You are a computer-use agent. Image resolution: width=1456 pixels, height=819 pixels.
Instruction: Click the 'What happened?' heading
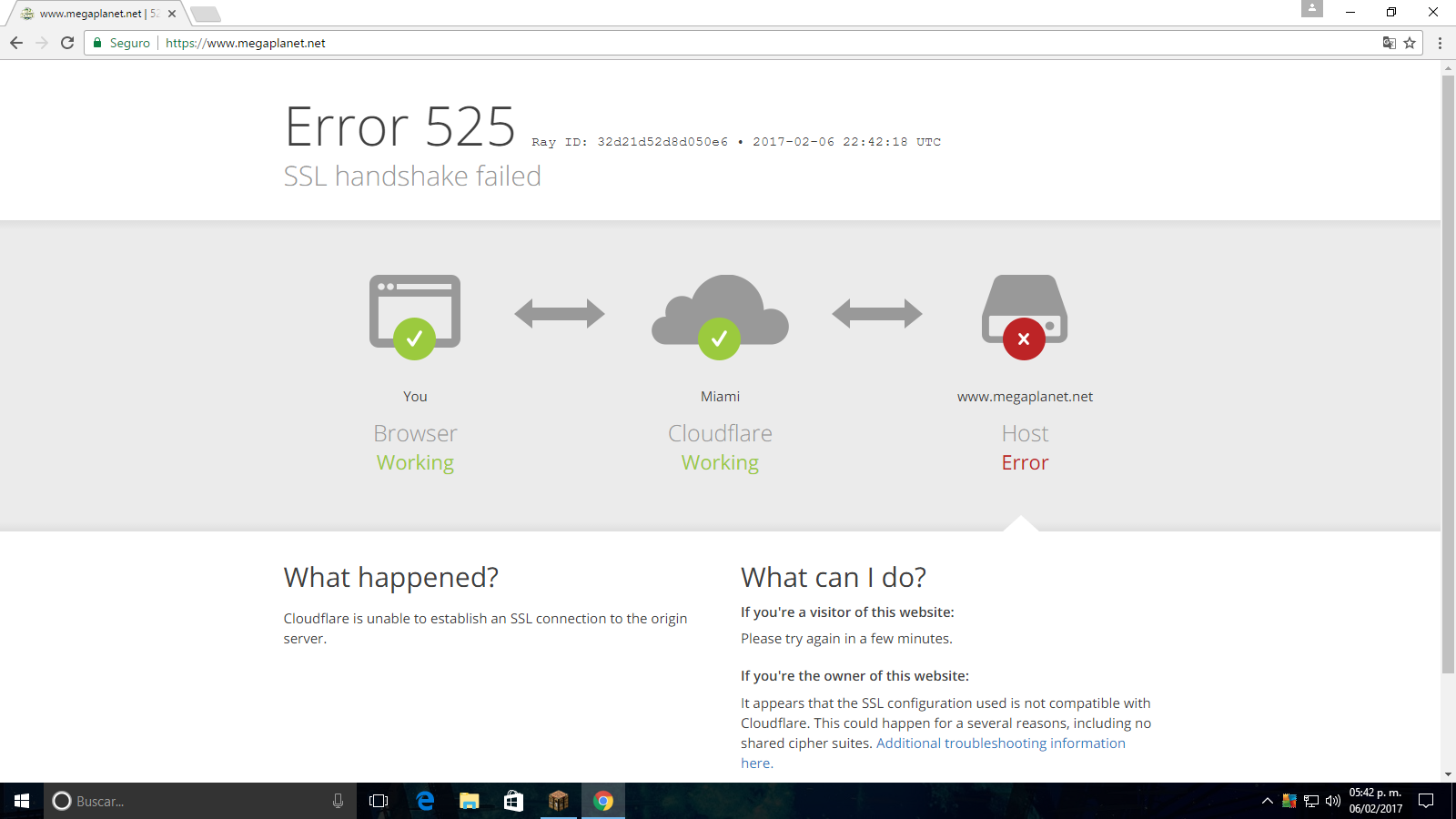click(x=391, y=578)
